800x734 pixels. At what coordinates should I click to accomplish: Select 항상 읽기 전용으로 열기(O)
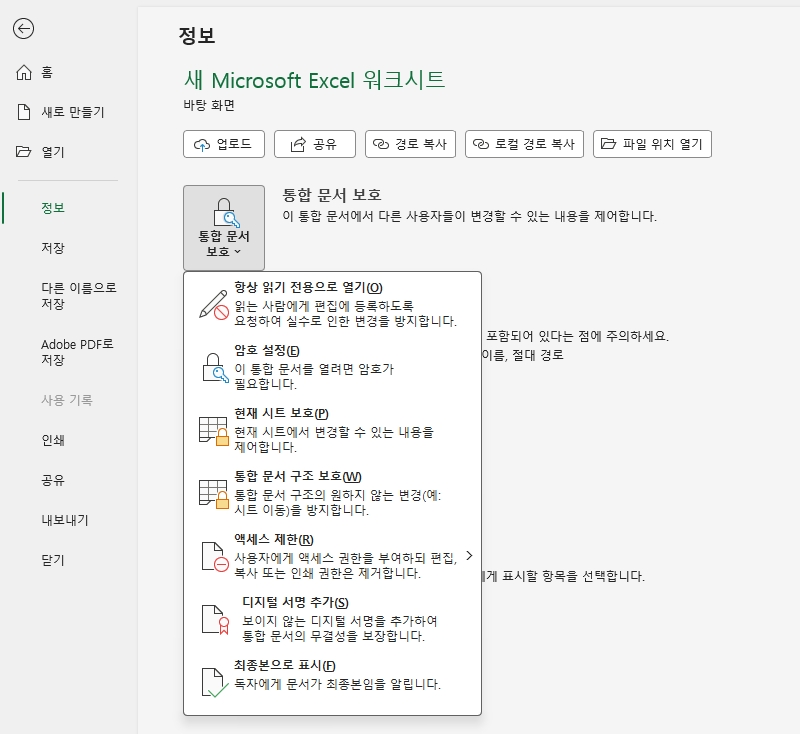pos(332,303)
